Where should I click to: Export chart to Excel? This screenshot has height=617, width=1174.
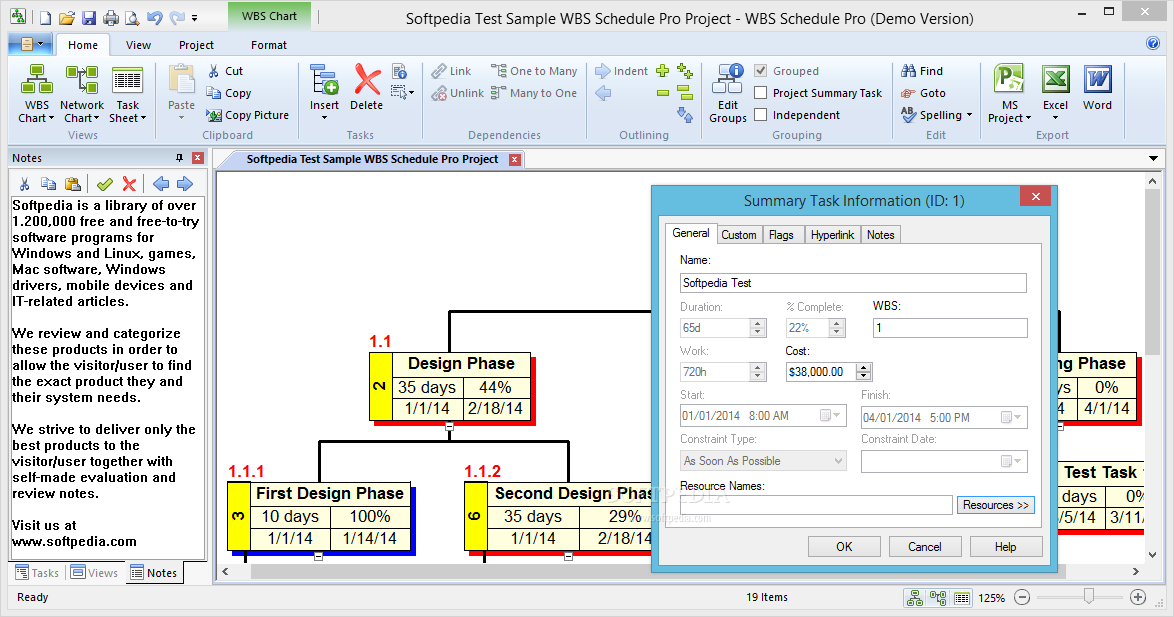pos(1055,92)
